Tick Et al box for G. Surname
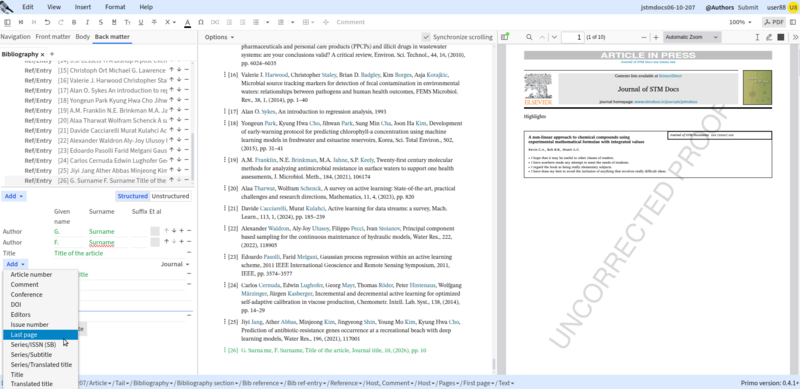Viewport: 800px width, 389px height. pyautogui.click(x=155, y=231)
